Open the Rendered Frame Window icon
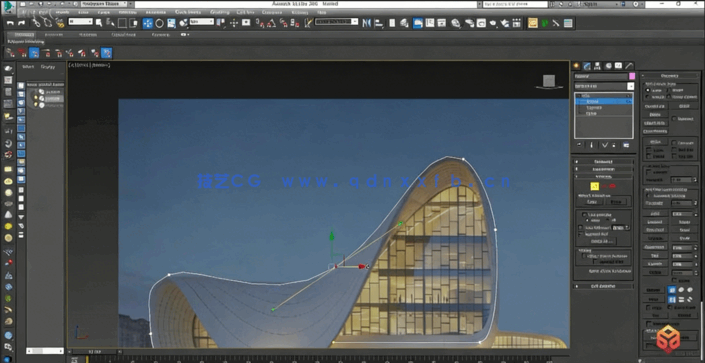 click(x=481, y=23)
